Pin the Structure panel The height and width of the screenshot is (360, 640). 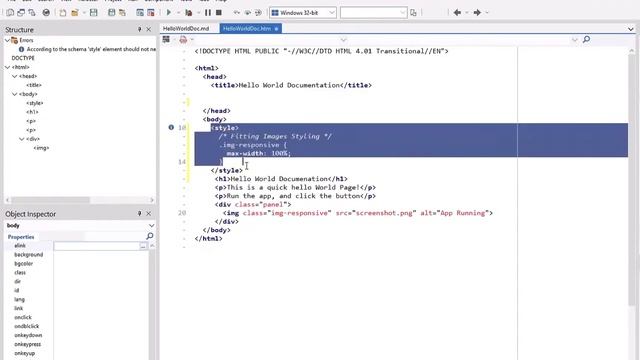click(x=140, y=29)
